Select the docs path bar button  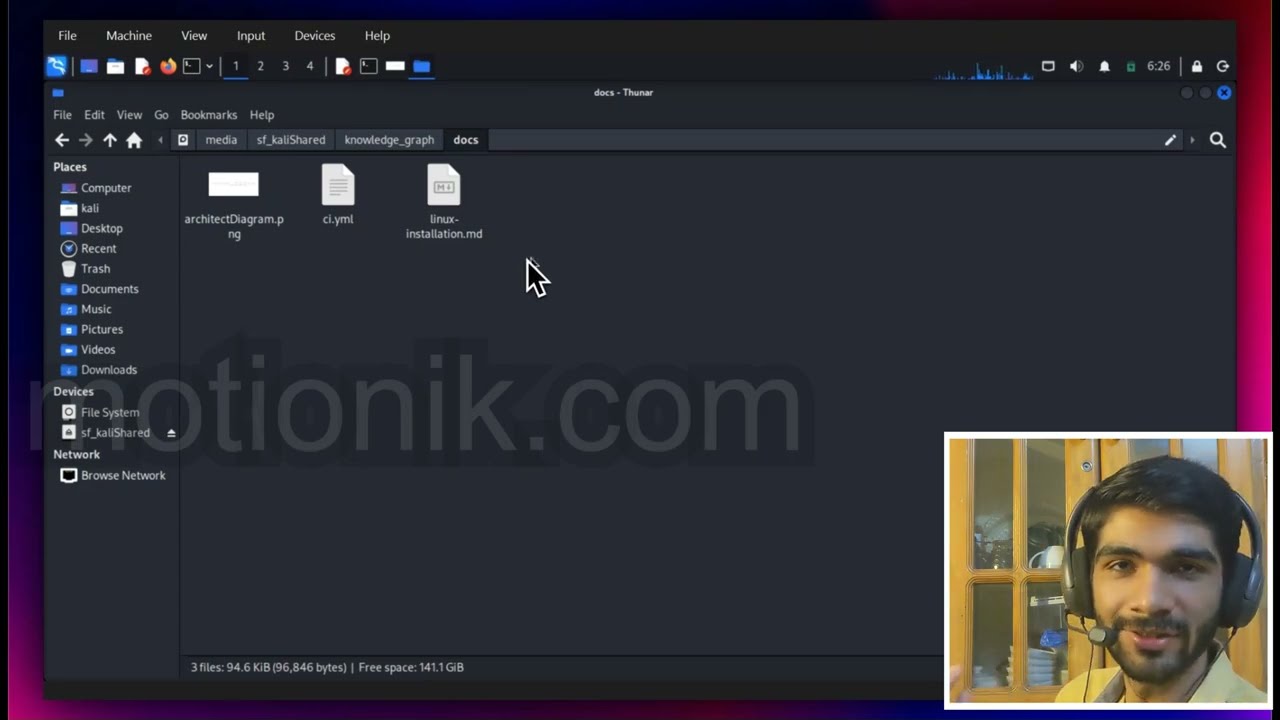point(466,140)
